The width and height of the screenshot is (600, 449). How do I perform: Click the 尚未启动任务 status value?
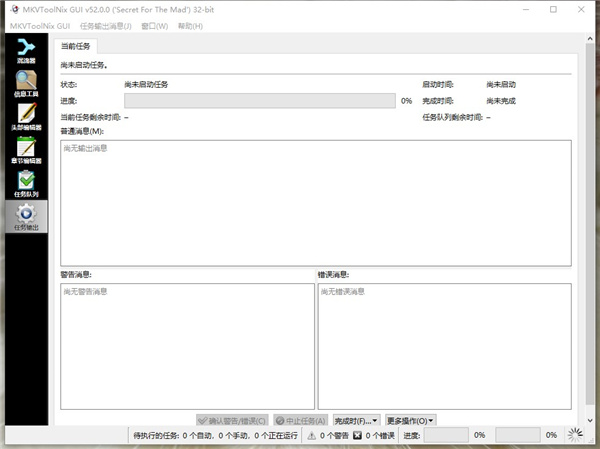click(146, 85)
